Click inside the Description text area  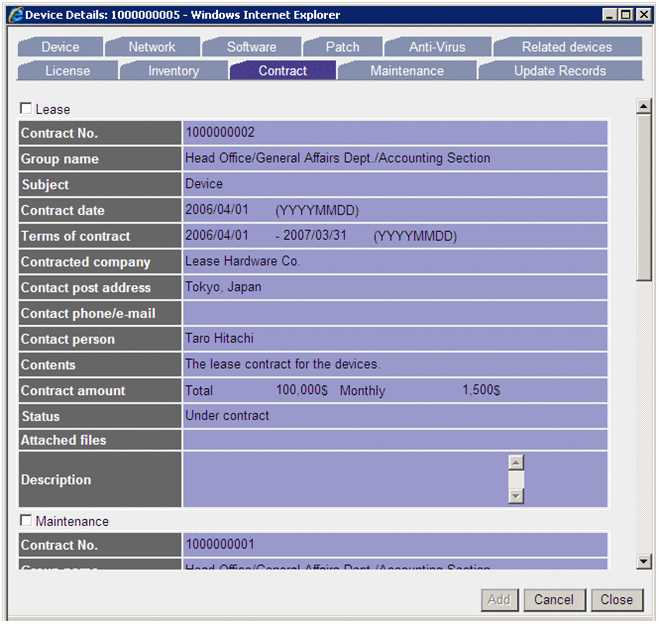(345, 479)
